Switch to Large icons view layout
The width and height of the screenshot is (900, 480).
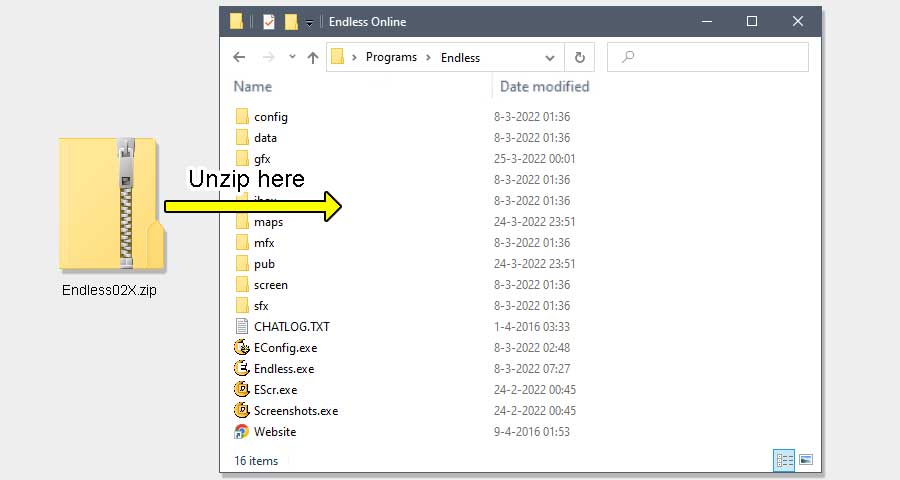point(806,460)
